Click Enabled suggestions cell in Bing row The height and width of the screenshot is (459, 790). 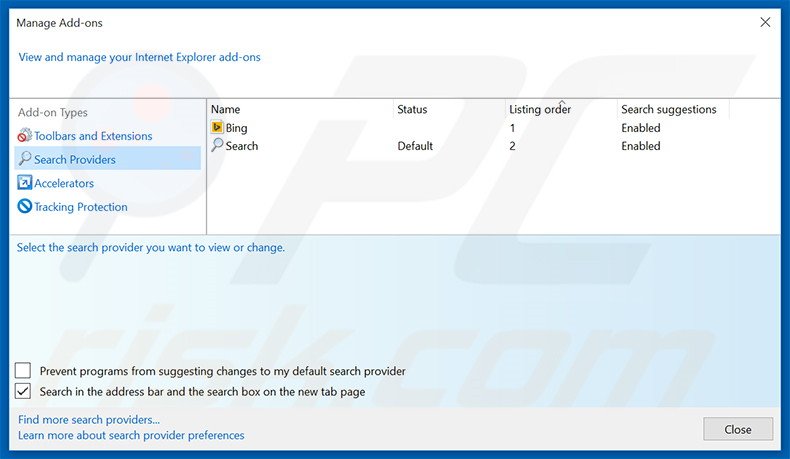click(x=640, y=128)
